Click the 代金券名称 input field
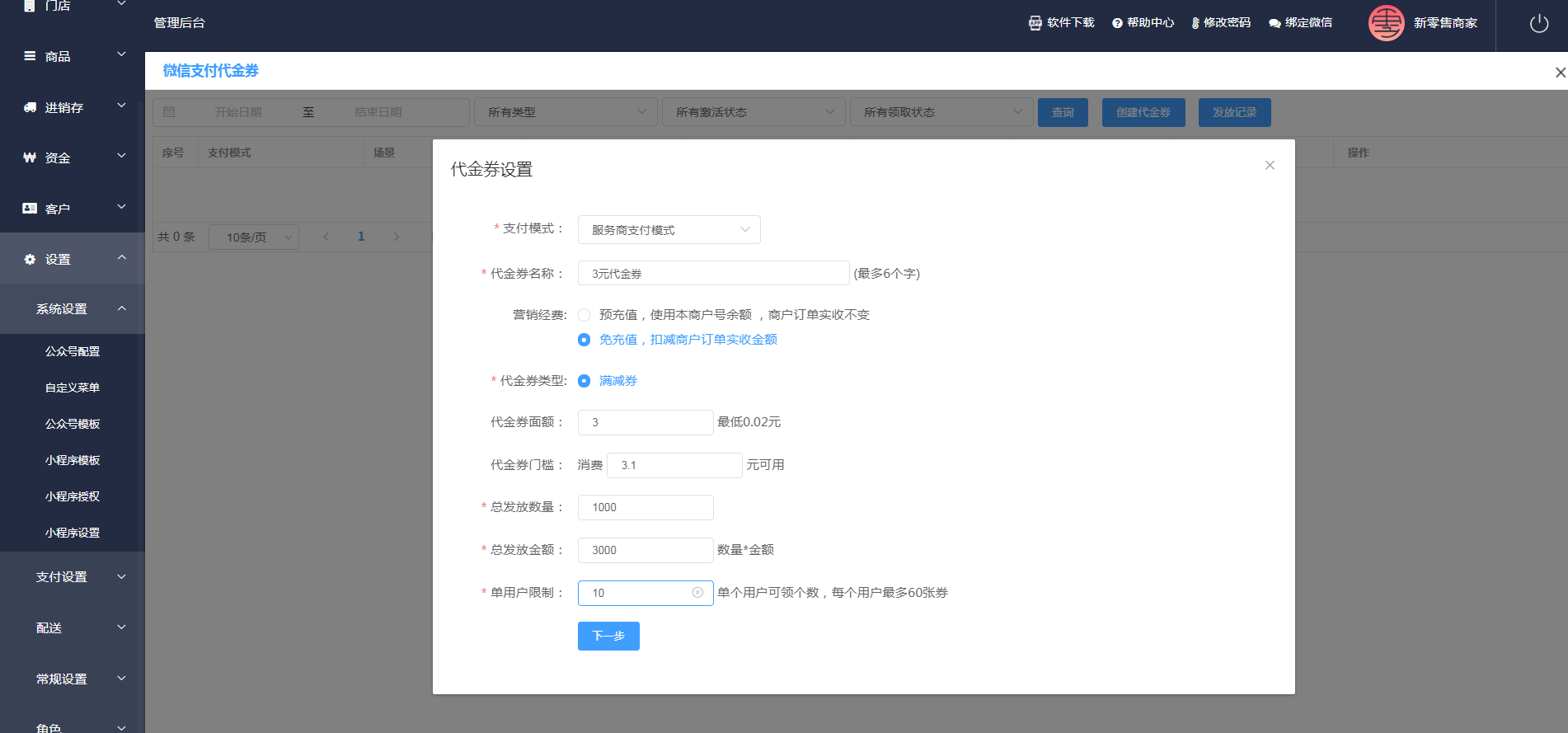Image resolution: width=1568 pixels, height=733 pixels. pos(714,273)
